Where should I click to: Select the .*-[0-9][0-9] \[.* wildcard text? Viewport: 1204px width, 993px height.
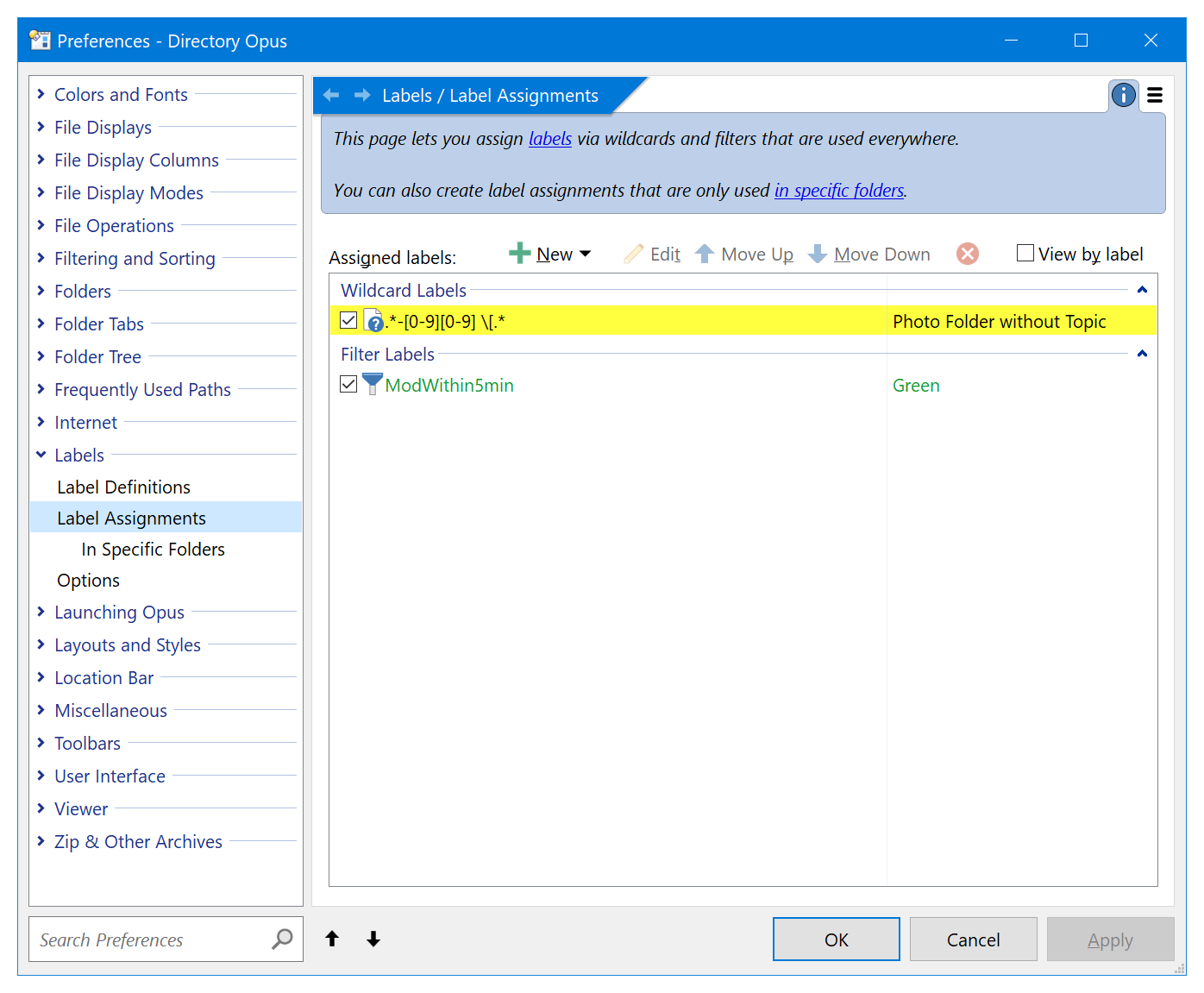coord(445,321)
